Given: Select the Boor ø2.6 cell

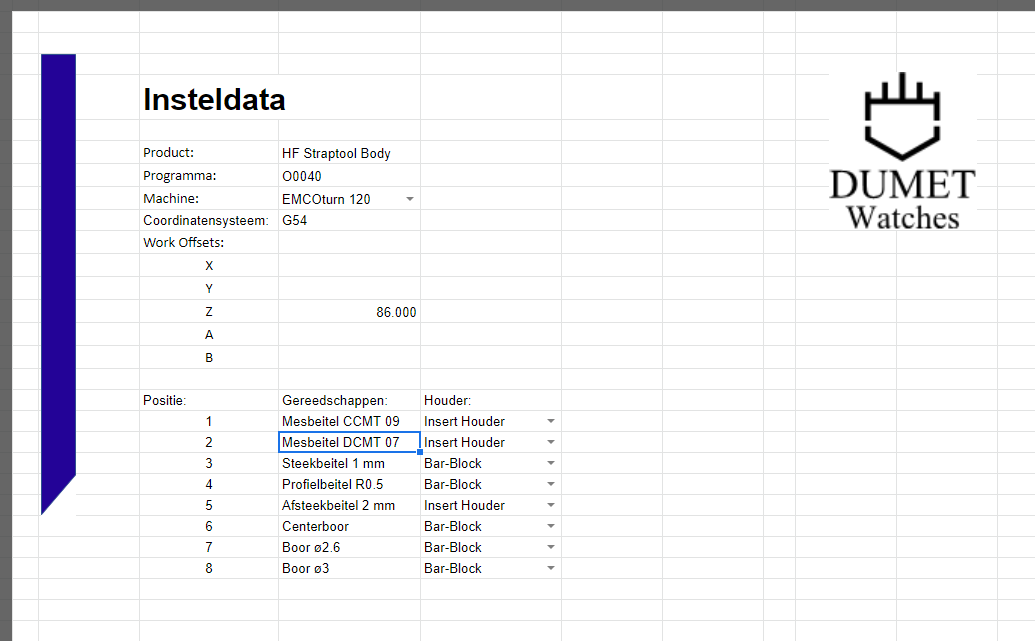Looking at the screenshot, I should pos(349,547).
